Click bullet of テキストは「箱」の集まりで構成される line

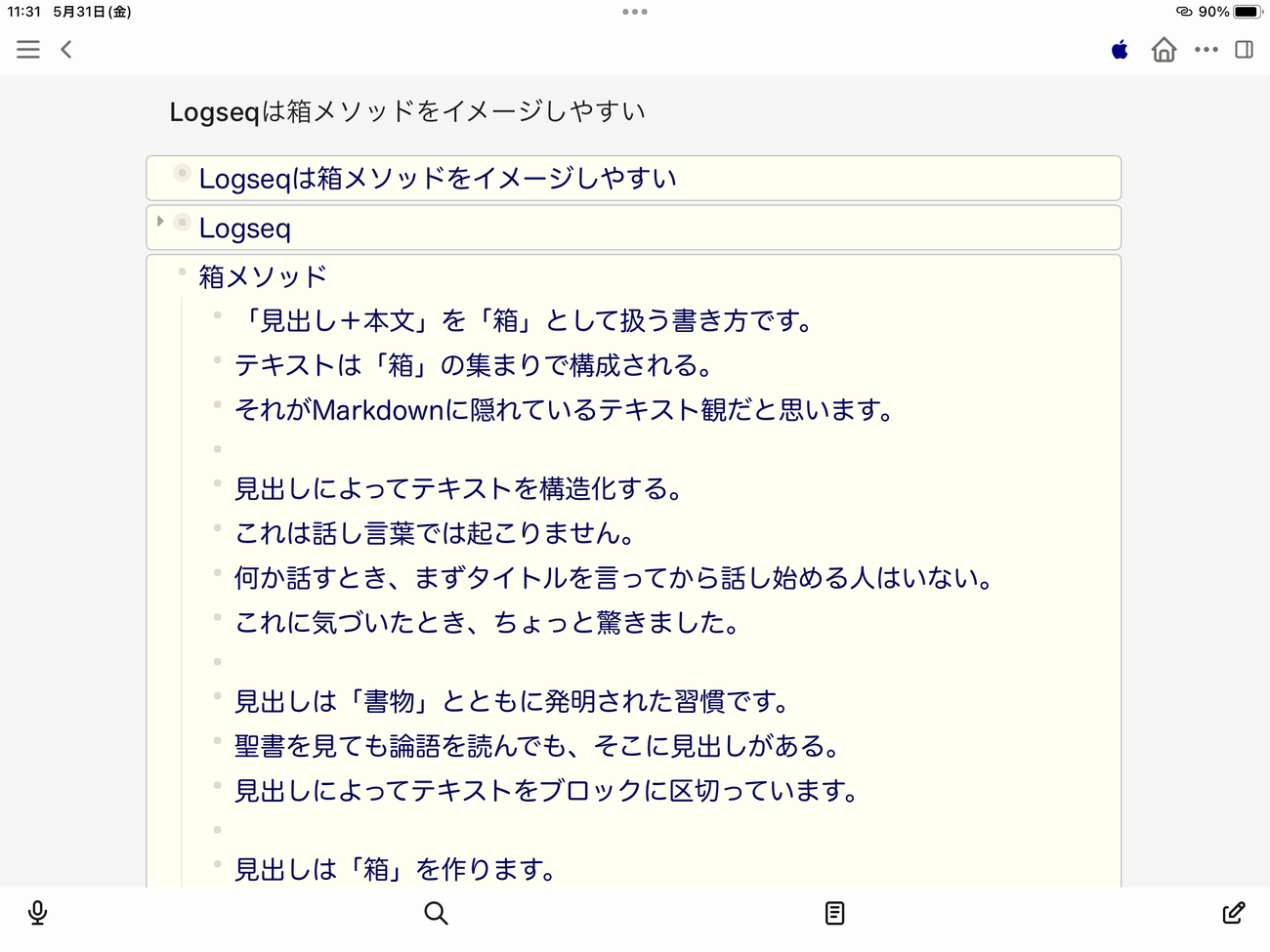[217, 360]
